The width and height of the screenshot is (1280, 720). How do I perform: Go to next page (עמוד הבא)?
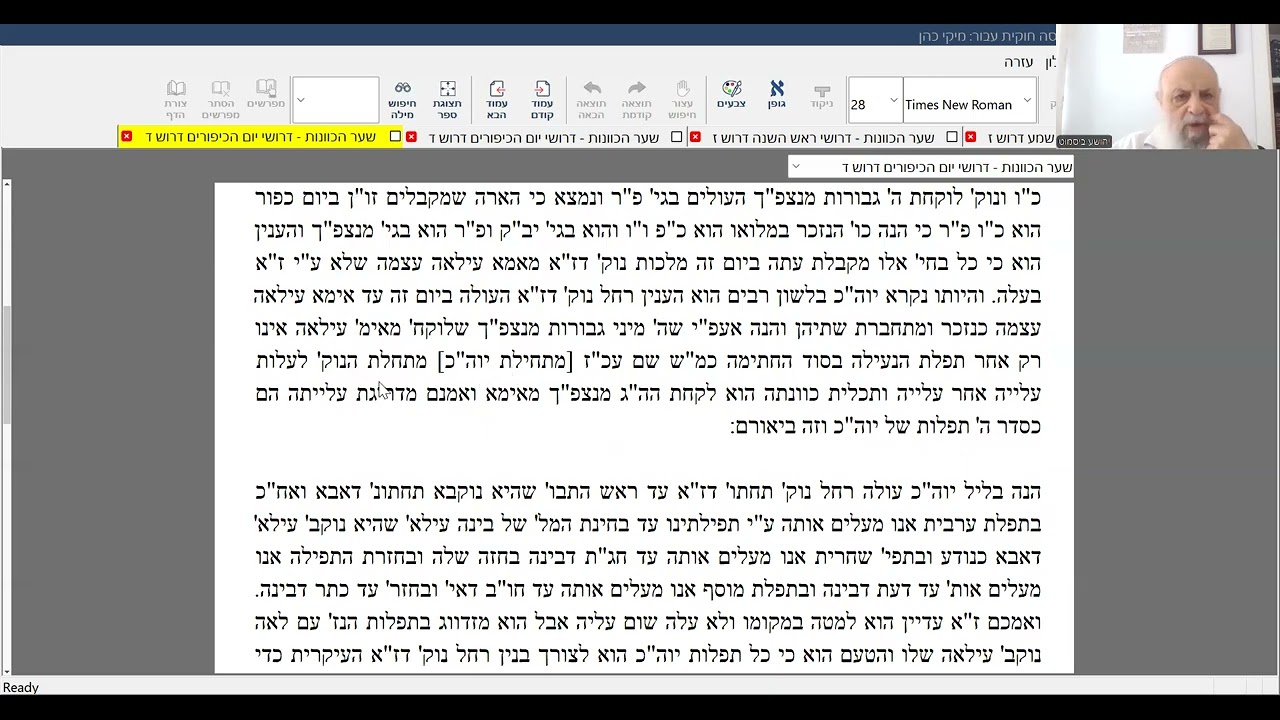click(497, 100)
